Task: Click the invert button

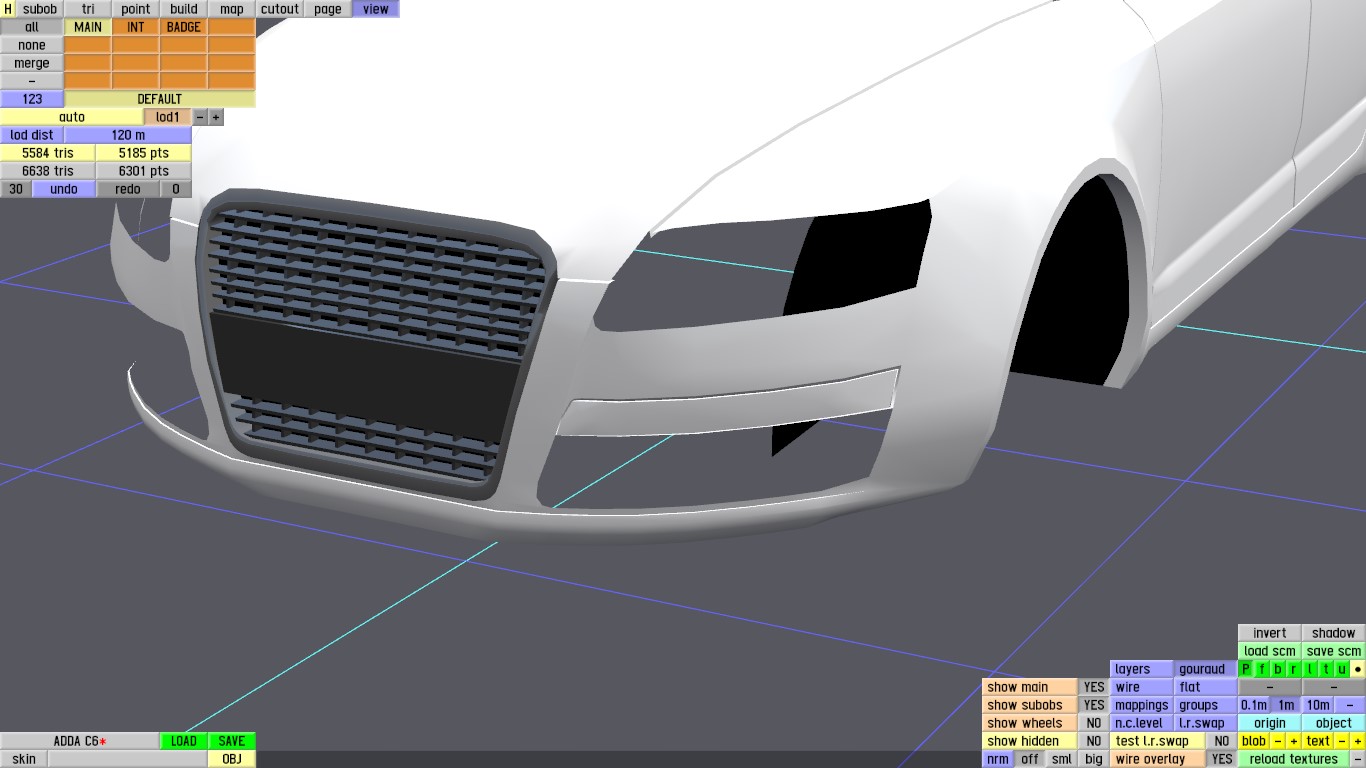Action: pyautogui.click(x=1270, y=633)
